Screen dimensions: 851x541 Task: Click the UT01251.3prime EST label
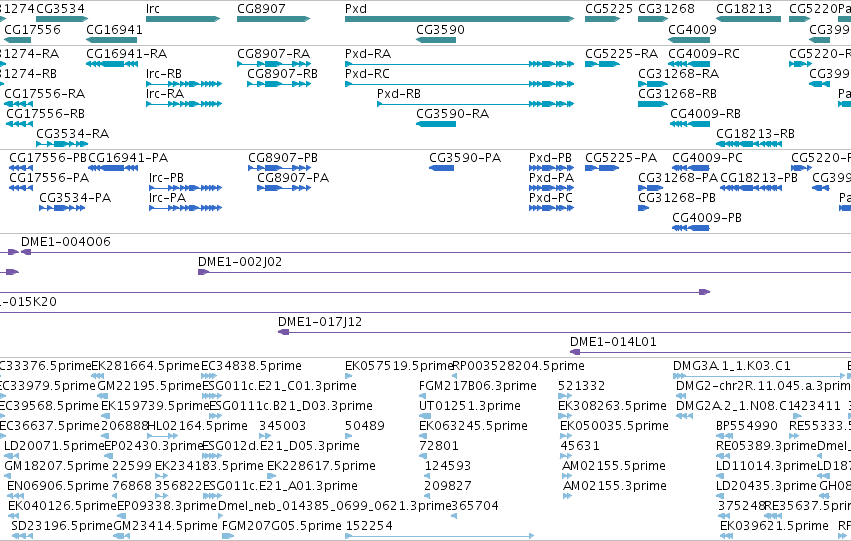click(x=469, y=406)
